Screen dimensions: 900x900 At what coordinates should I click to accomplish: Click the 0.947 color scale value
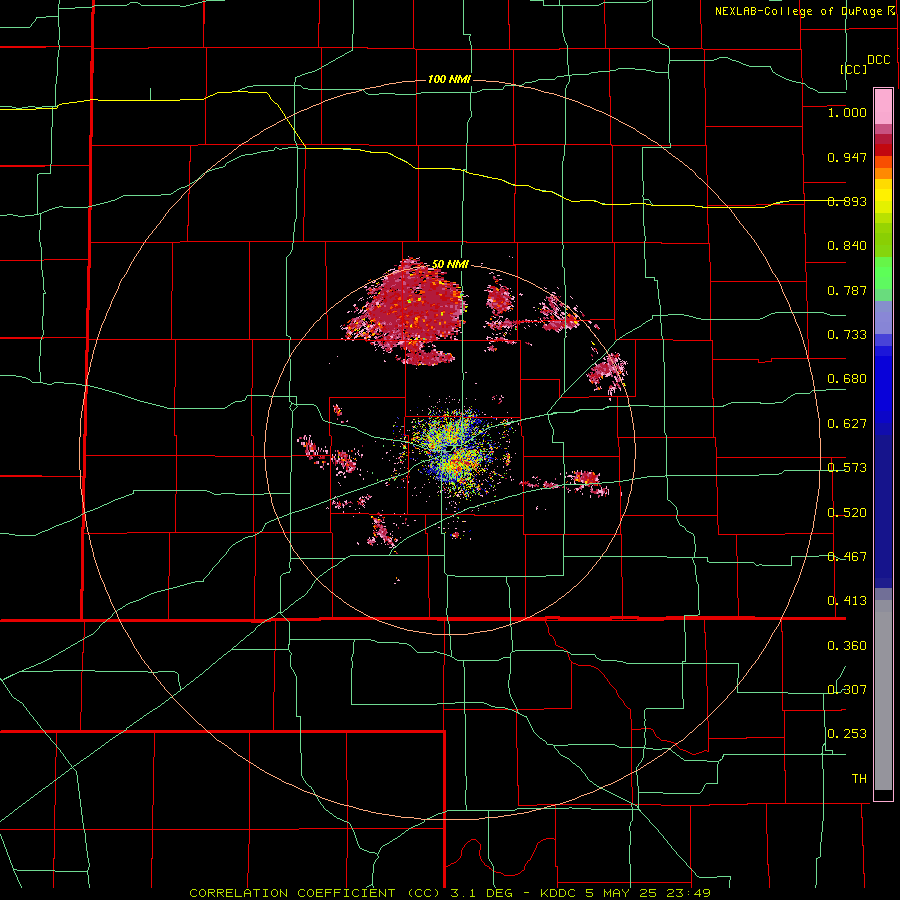[x=847, y=157]
